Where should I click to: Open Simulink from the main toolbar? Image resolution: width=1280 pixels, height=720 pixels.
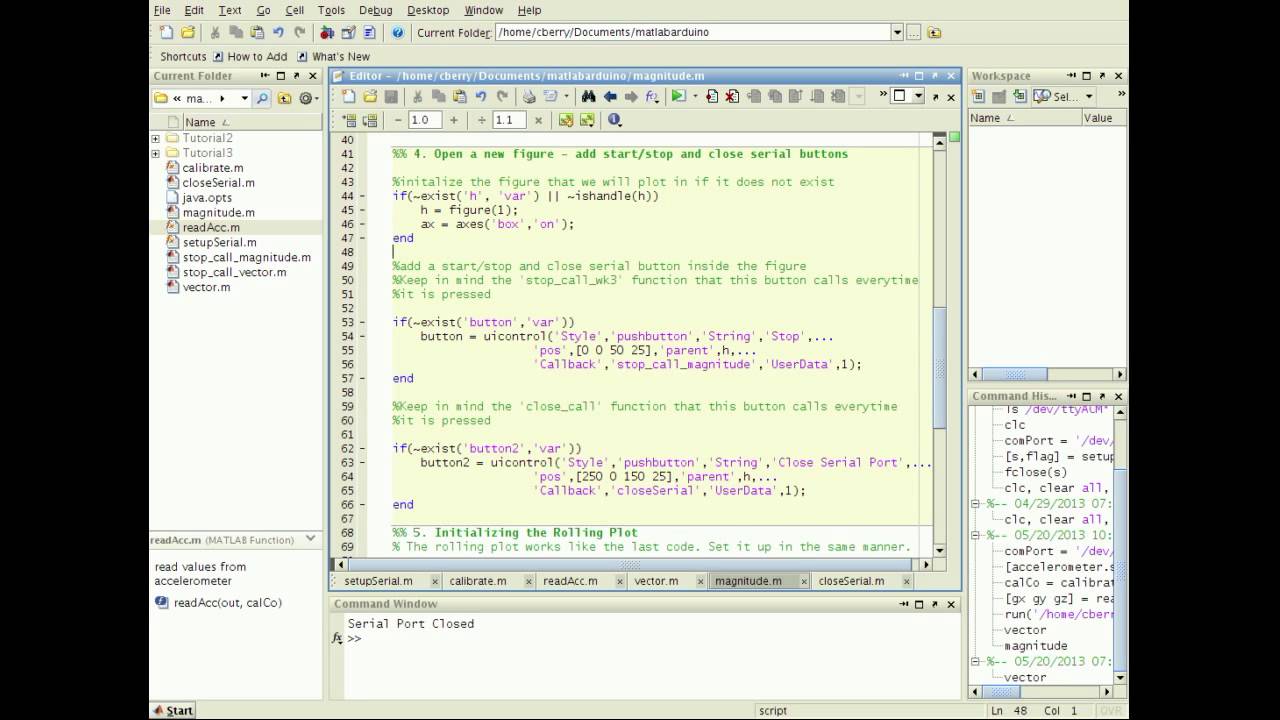(x=327, y=33)
